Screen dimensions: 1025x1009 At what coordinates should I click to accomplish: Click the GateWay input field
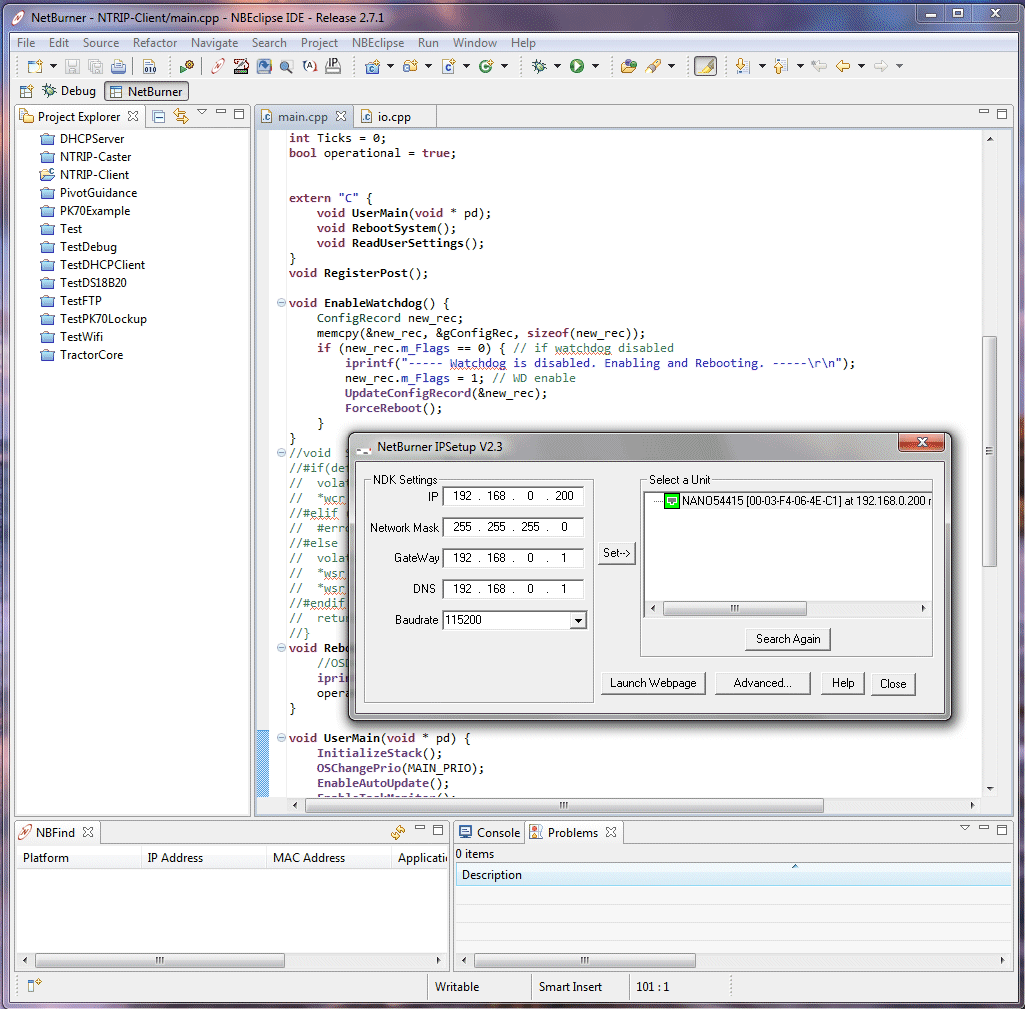pos(513,558)
